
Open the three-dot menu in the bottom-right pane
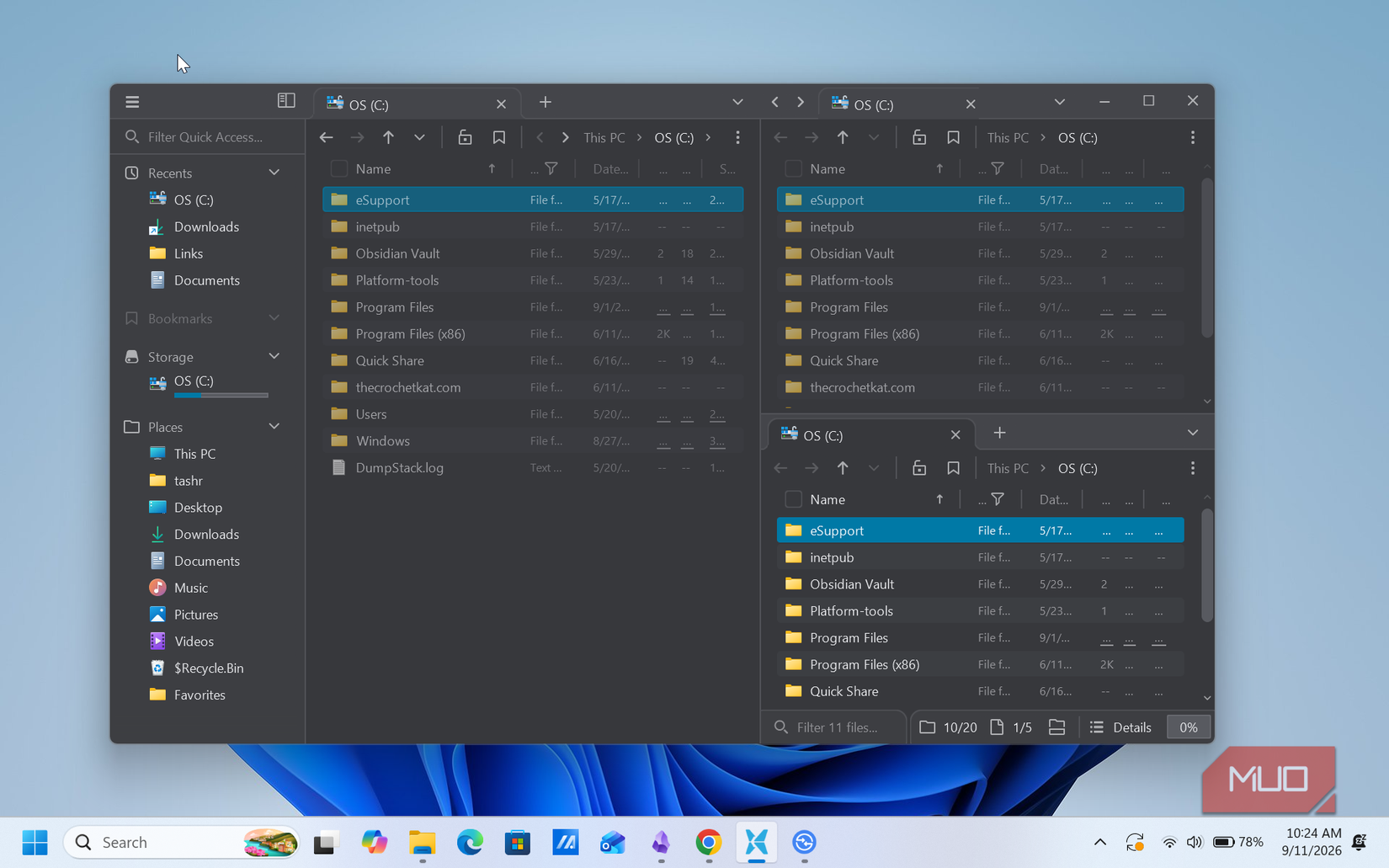tap(1193, 468)
